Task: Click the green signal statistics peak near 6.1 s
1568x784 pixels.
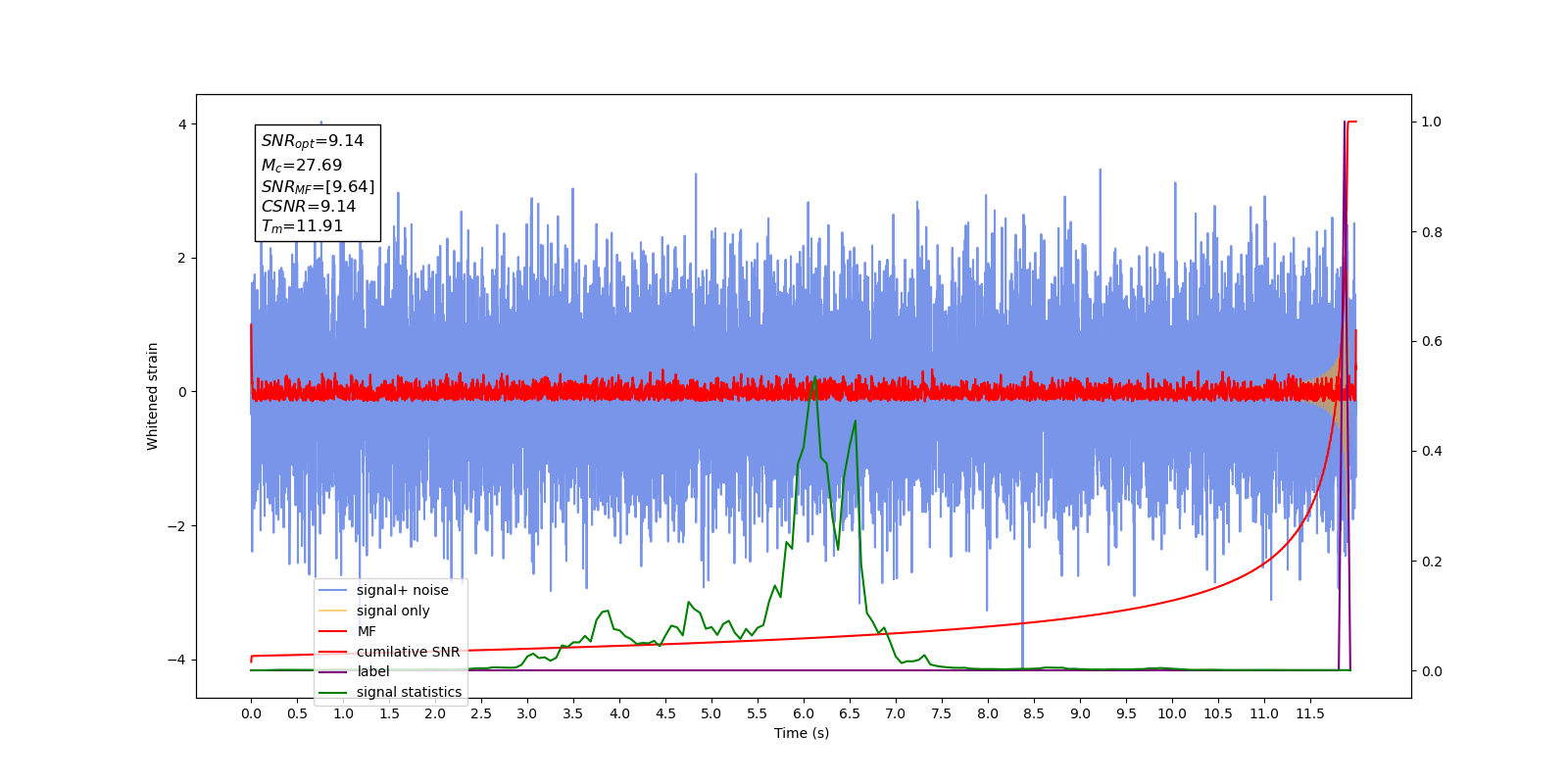Action: point(814,378)
